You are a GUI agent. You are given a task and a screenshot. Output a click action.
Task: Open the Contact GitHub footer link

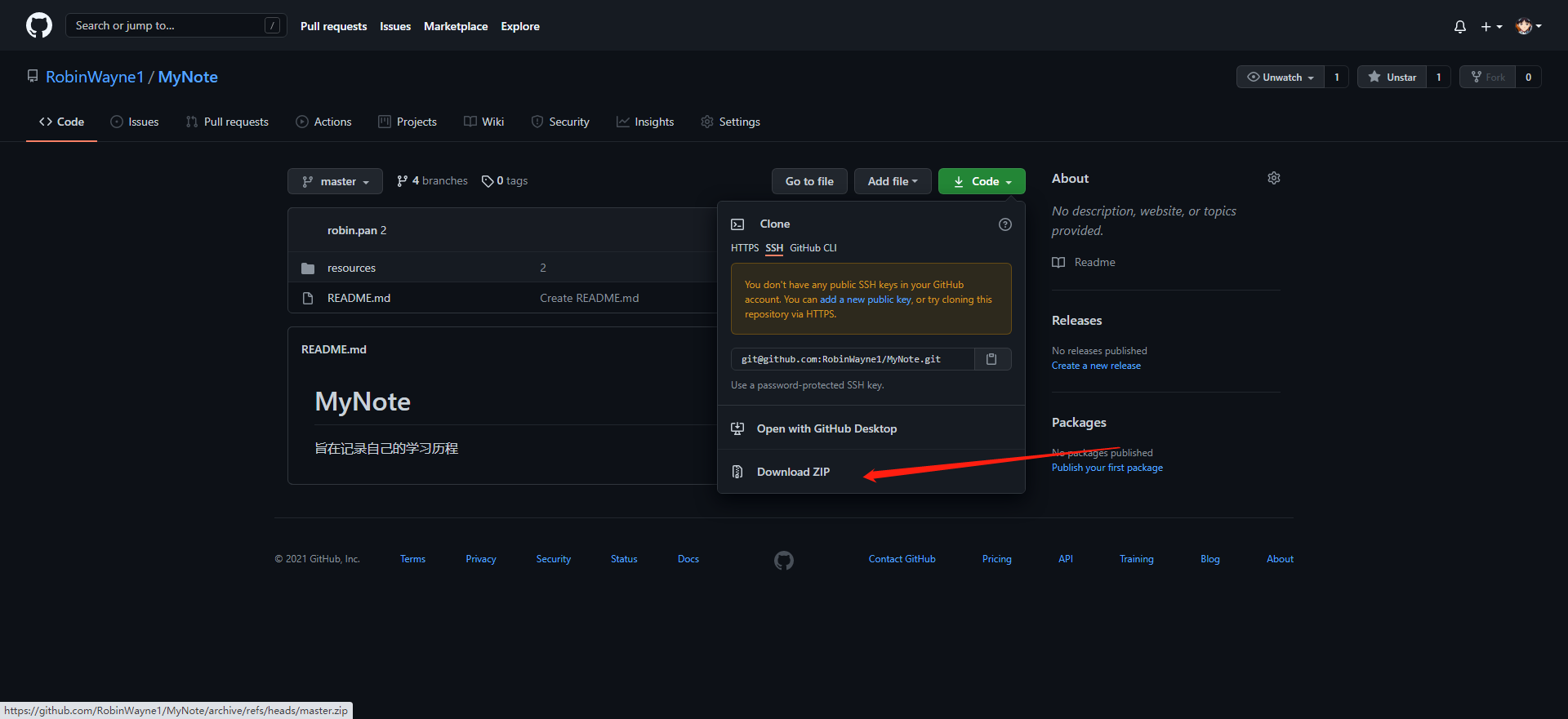902,559
